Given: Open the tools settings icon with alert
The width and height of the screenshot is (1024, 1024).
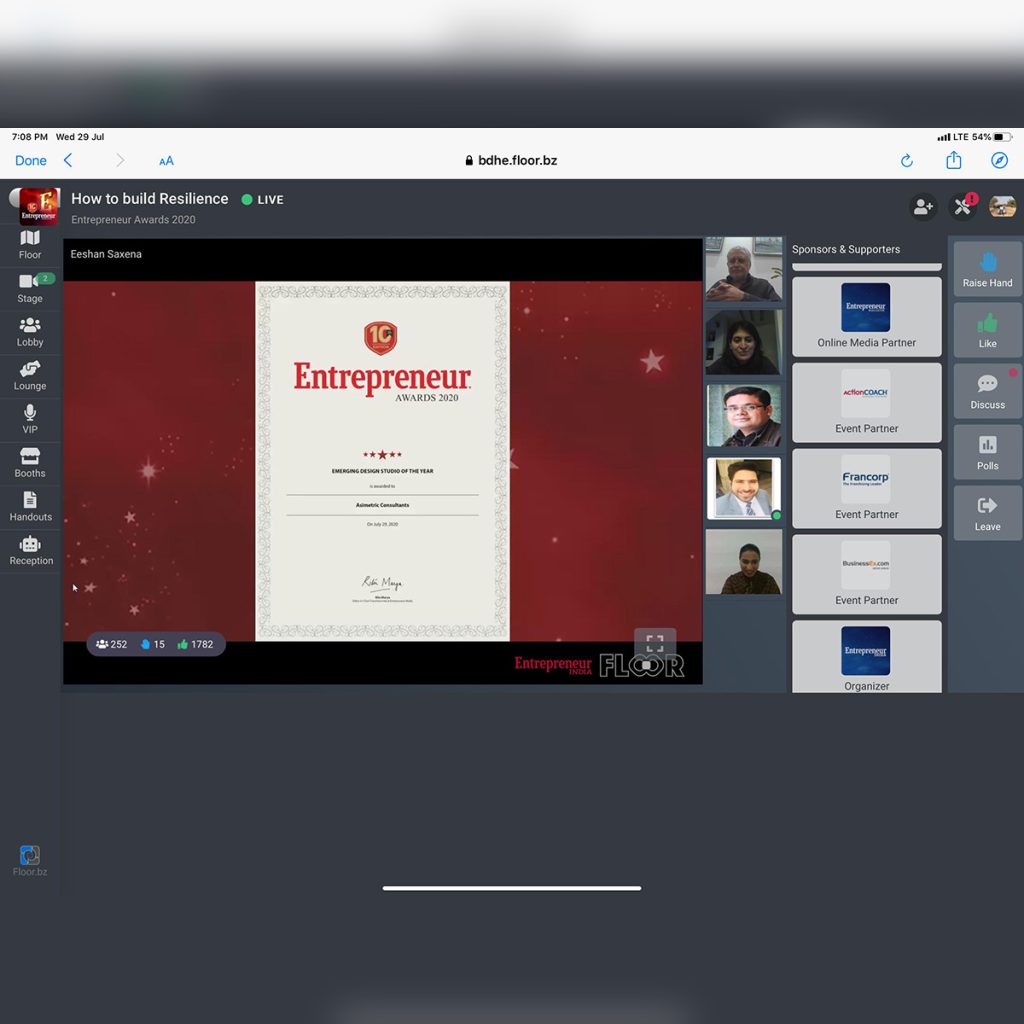Looking at the screenshot, I should pos(963,207).
